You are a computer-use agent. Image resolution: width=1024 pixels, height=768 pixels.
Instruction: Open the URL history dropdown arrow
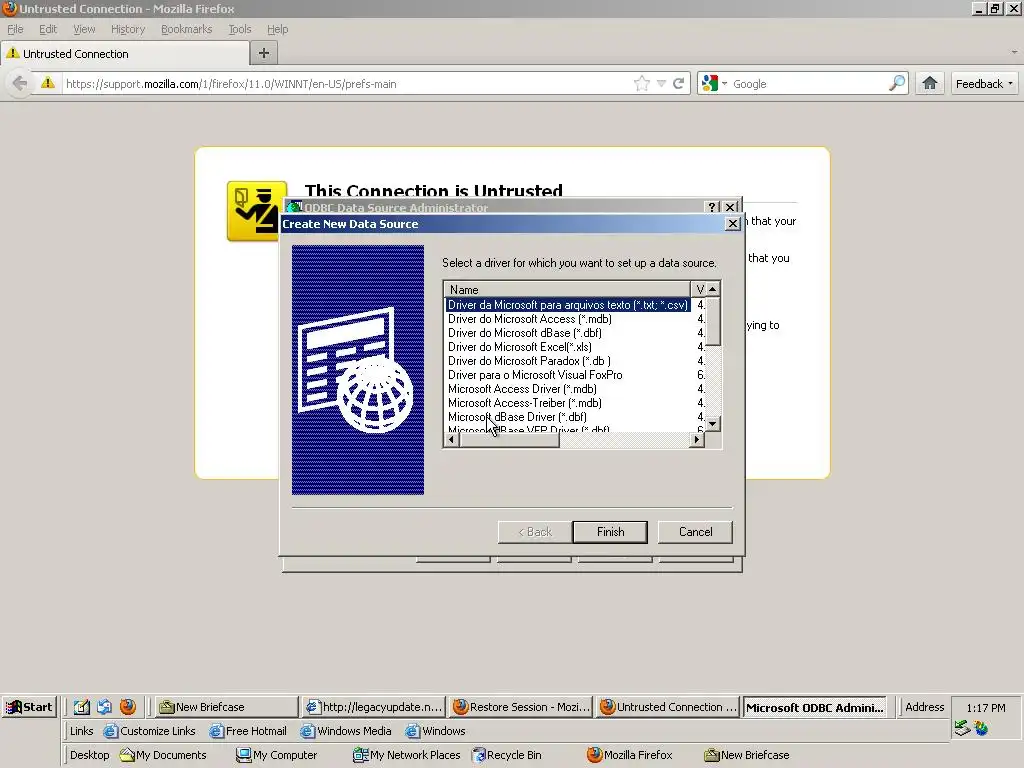(661, 84)
